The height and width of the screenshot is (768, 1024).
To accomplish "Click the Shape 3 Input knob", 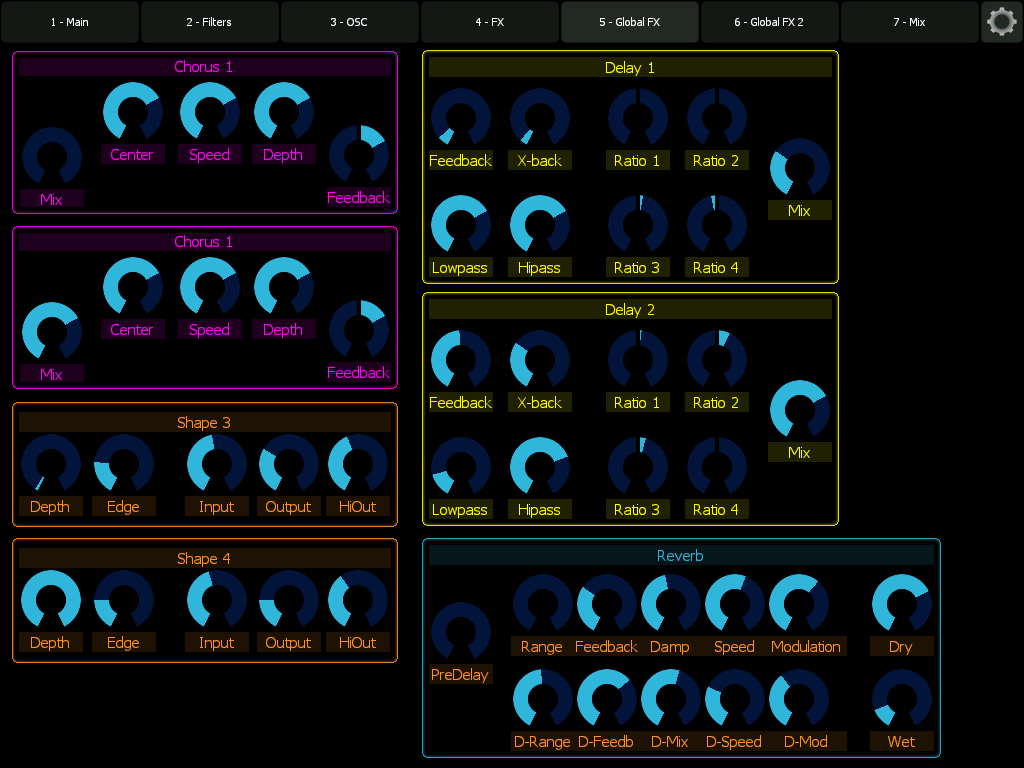I will click(217, 464).
